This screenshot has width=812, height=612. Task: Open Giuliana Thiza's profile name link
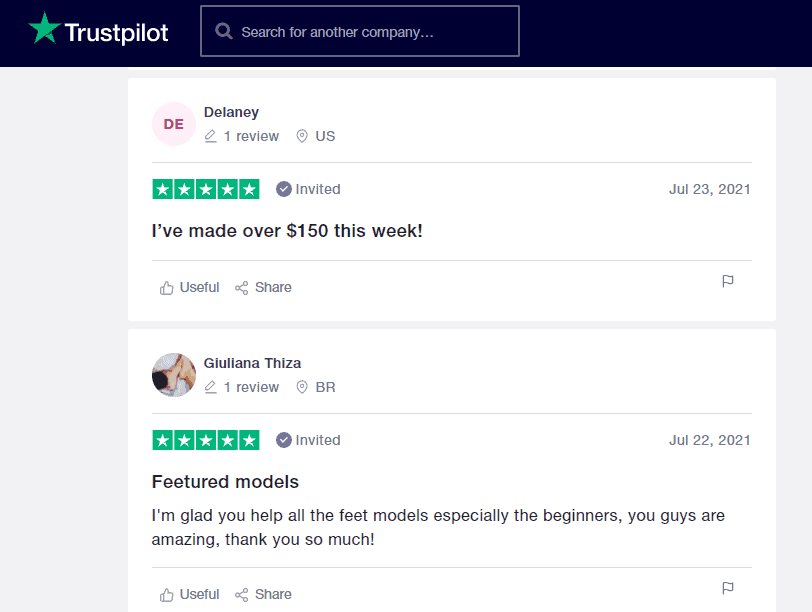click(252, 363)
